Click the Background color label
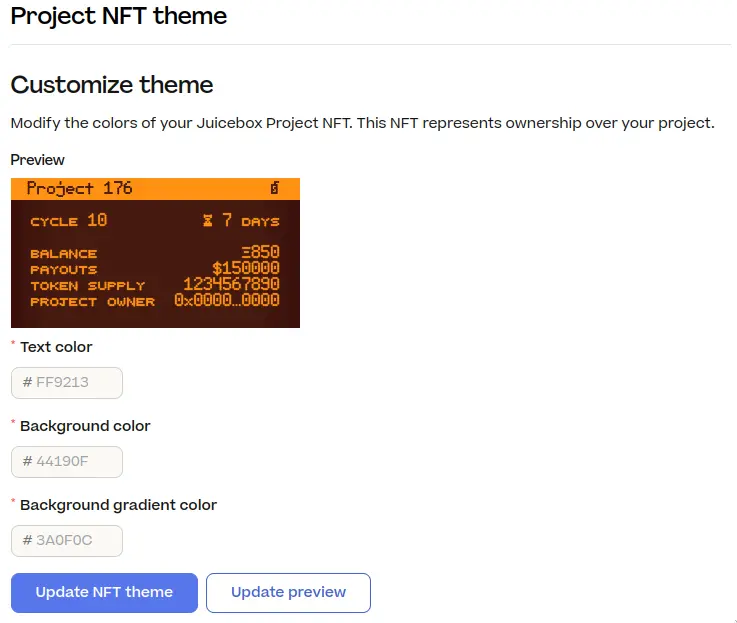The height and width of the screenshot is (623, 737). coord(85,426)
